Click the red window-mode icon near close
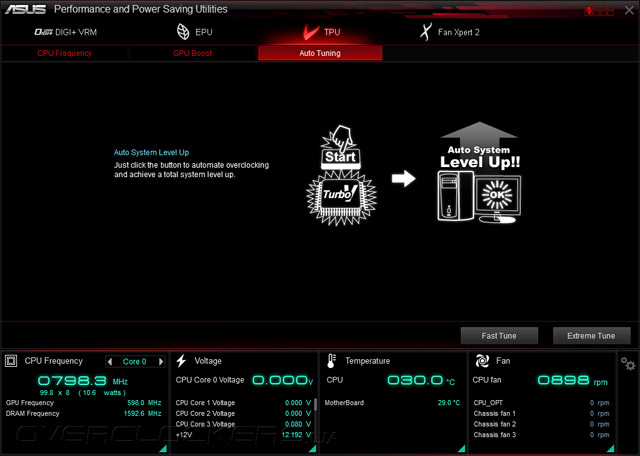The height and width of the screenshot is (456, 640). 599,11
